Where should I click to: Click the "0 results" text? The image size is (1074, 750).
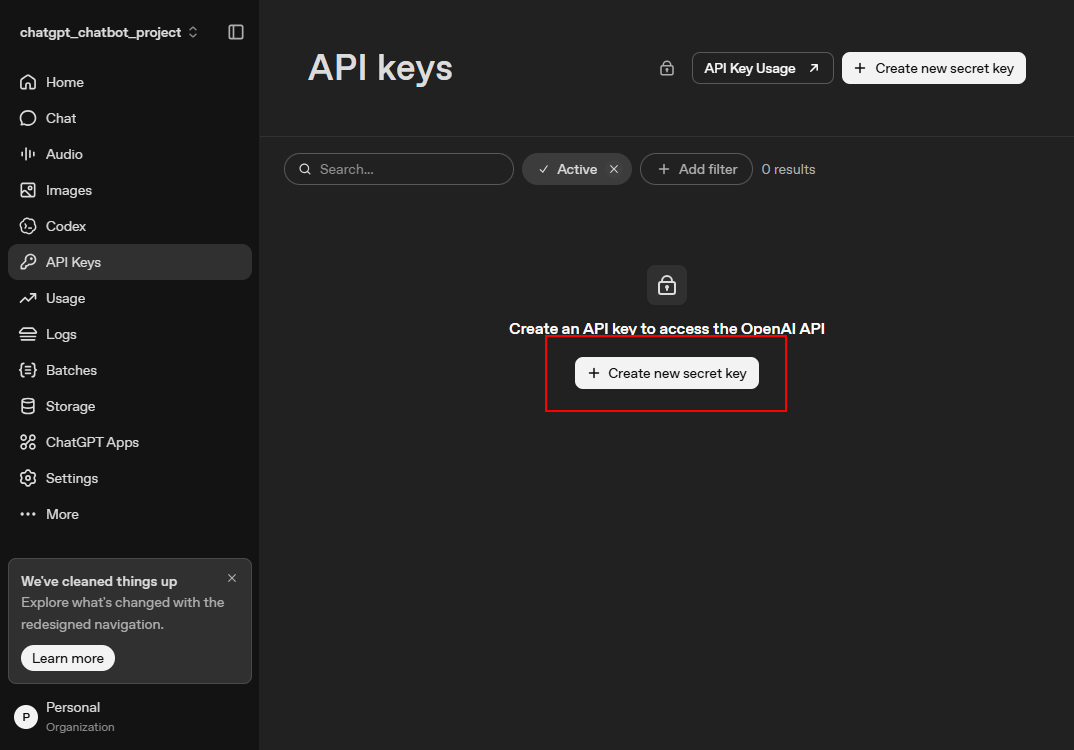point(788,169)
